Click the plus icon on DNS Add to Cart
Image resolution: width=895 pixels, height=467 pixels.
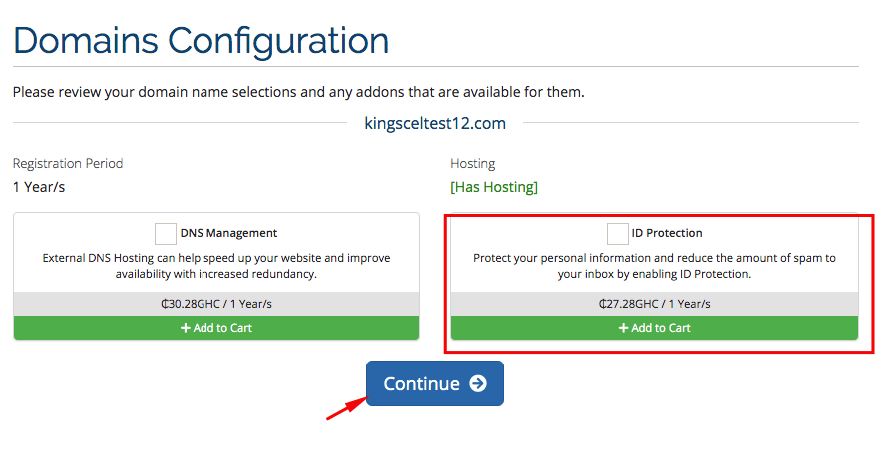coord(185,328)
